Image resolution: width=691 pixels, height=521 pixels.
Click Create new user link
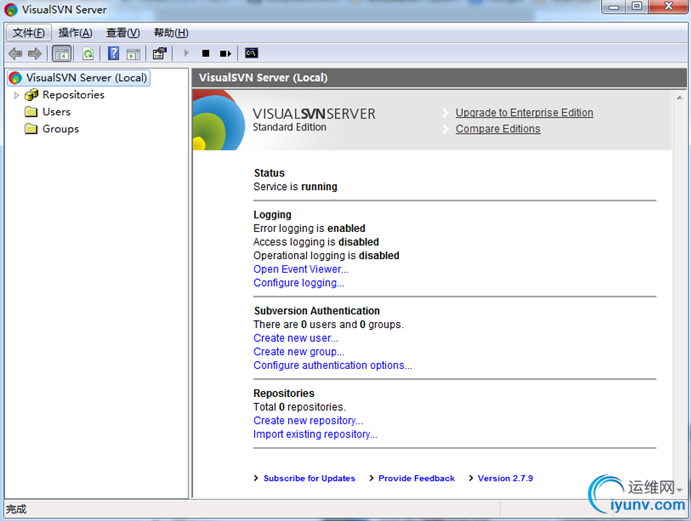[x=296, y=338]
